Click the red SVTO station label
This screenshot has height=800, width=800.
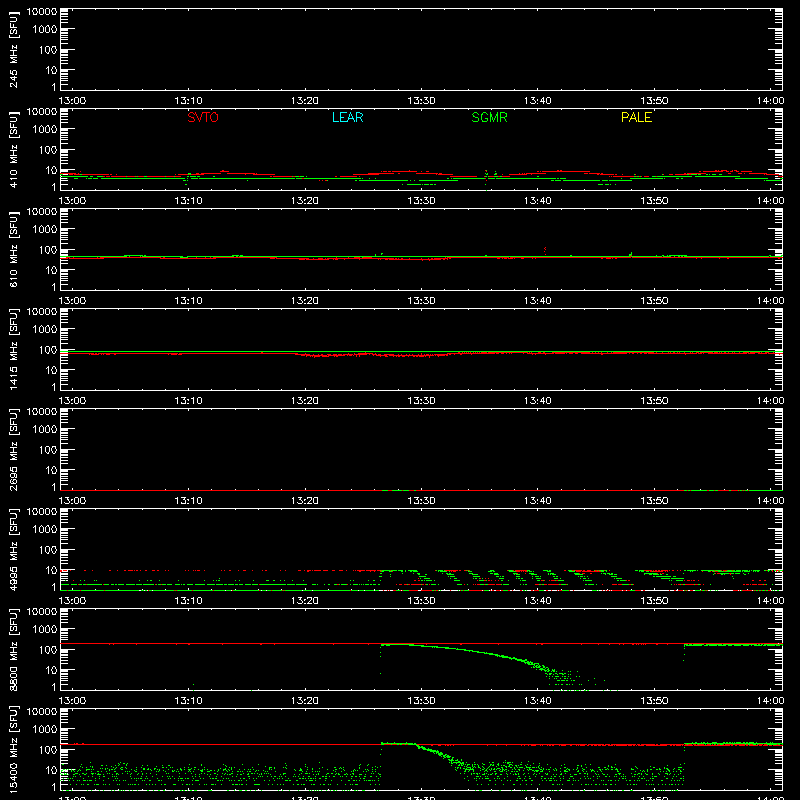[x=203, y=117]
